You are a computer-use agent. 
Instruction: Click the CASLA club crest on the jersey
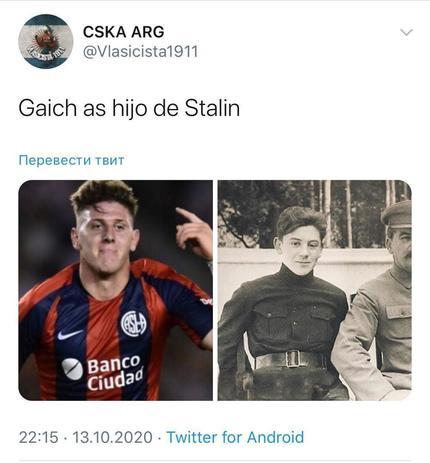[134, 324]
